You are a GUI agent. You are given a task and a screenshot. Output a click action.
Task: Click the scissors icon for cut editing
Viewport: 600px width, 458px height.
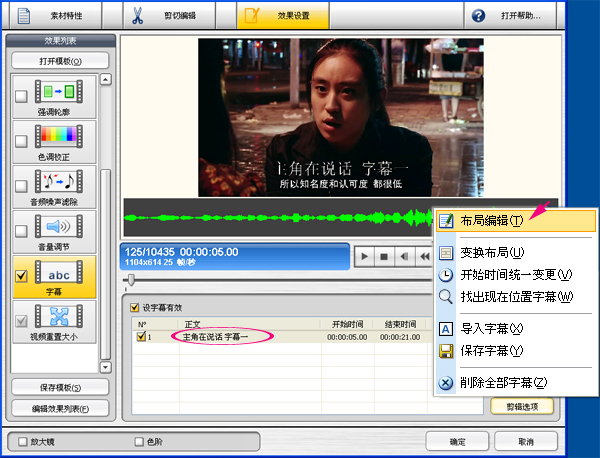pos(137,16)
